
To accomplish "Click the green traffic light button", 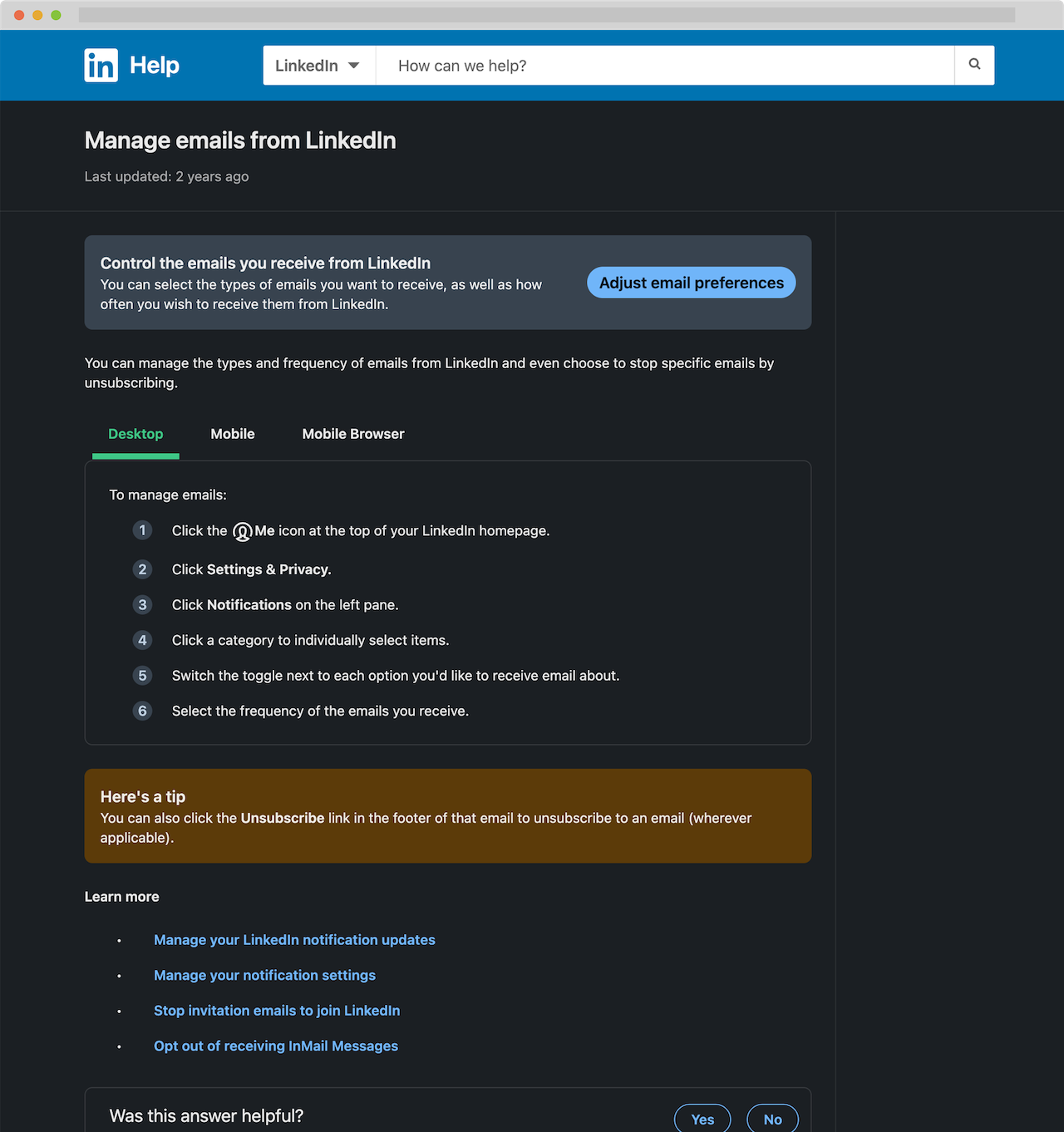I will point(55,14).
